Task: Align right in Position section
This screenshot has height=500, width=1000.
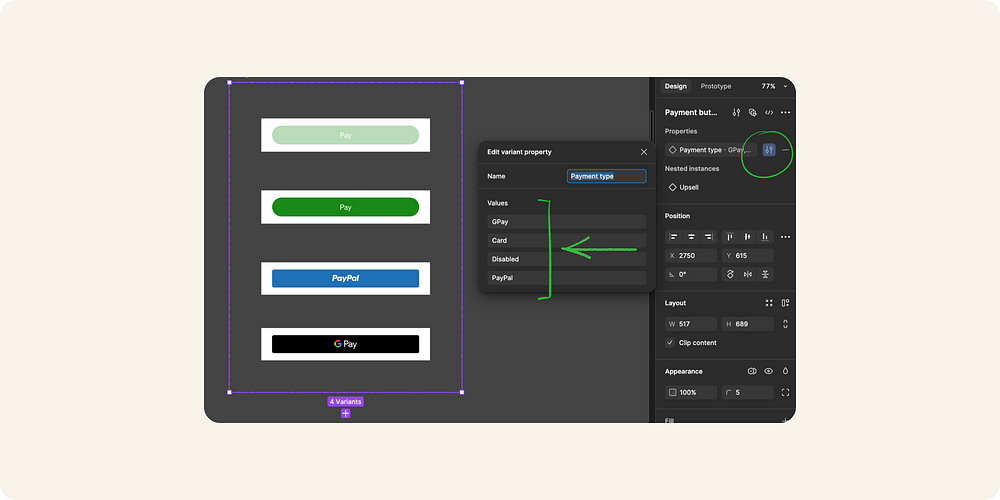Action: (708, 237)
